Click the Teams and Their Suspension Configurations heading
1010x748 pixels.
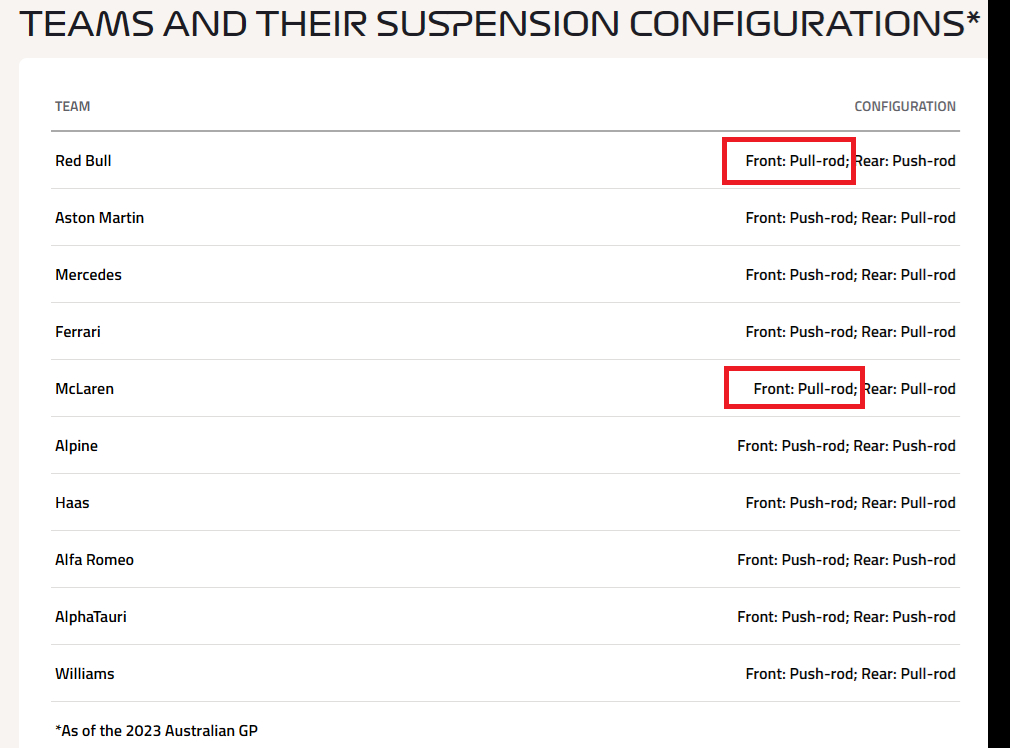[492, 24]
